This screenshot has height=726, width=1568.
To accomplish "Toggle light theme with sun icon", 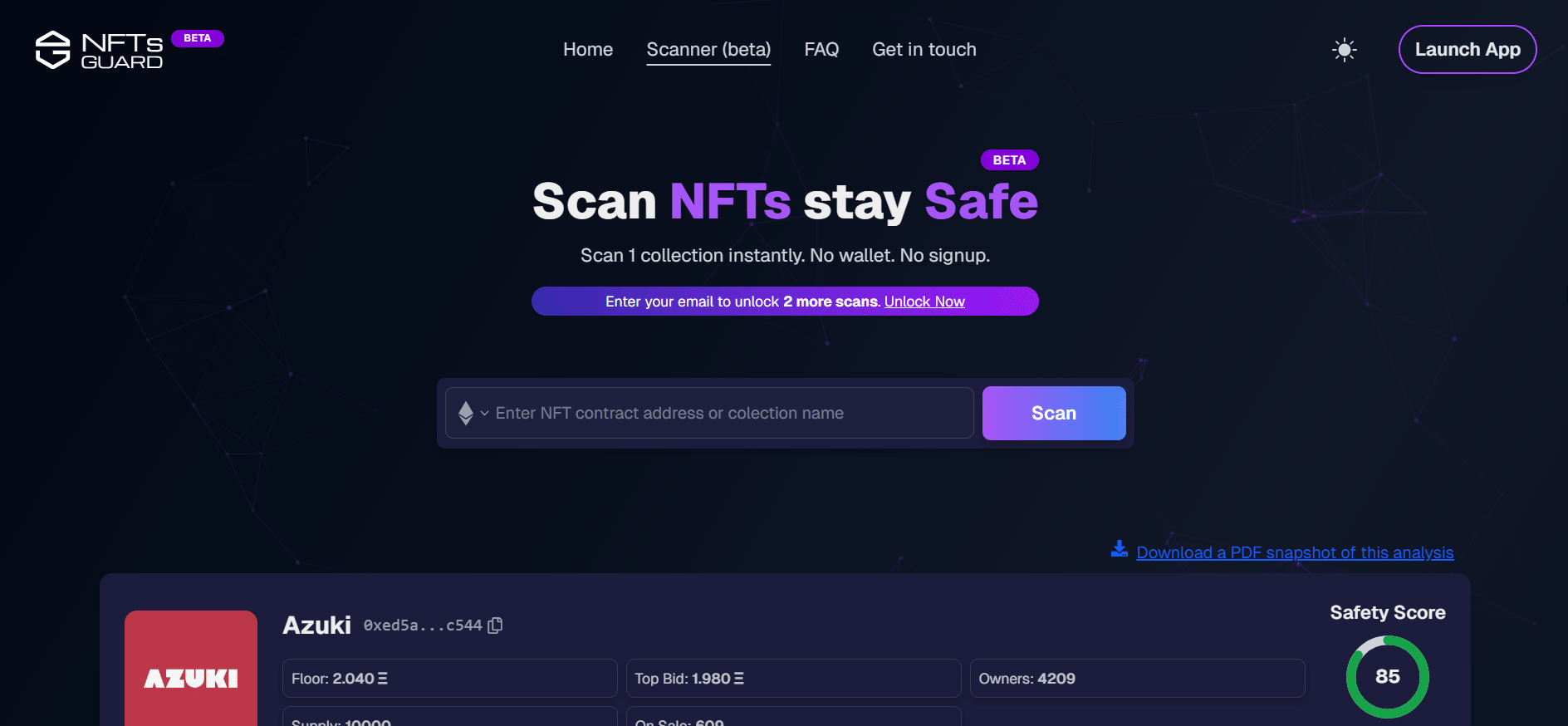I will (x=1344, y=50).
